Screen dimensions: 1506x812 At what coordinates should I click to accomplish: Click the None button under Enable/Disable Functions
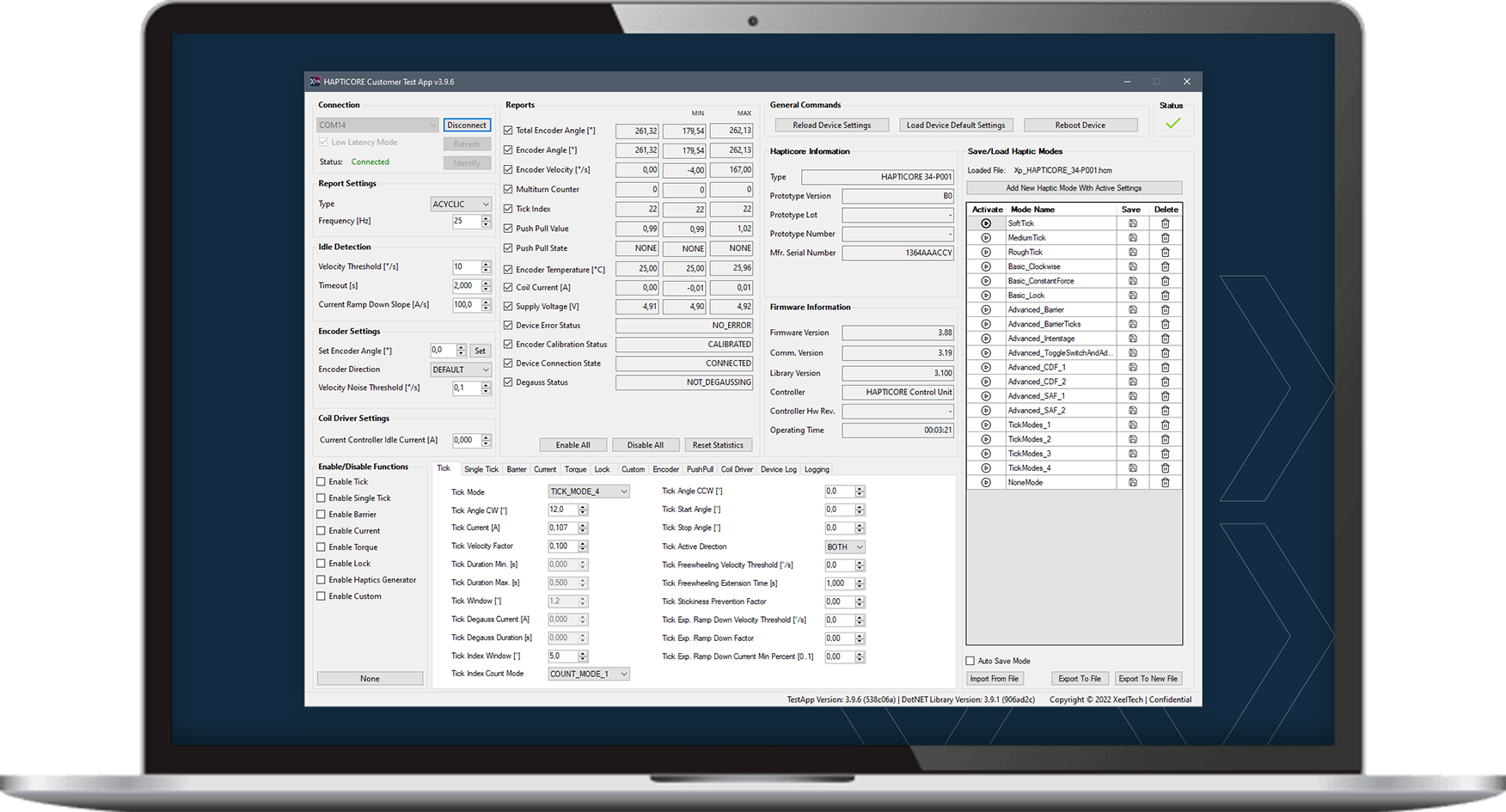click(370, 679)
